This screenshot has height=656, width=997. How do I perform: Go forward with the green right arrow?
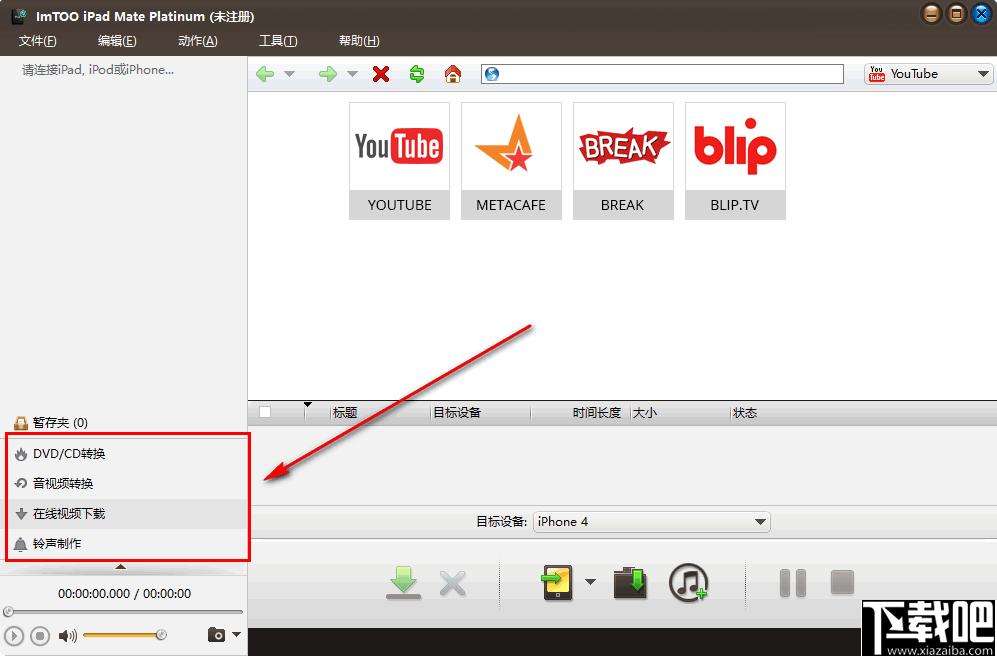tap(327, 74)
